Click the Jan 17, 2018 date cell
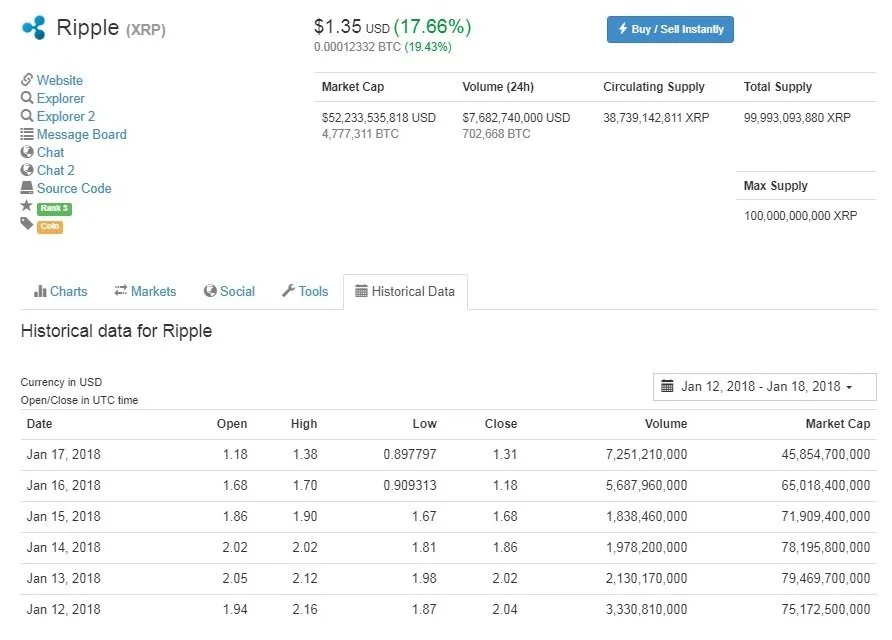The image size is (892, 640). coord(64,455)
